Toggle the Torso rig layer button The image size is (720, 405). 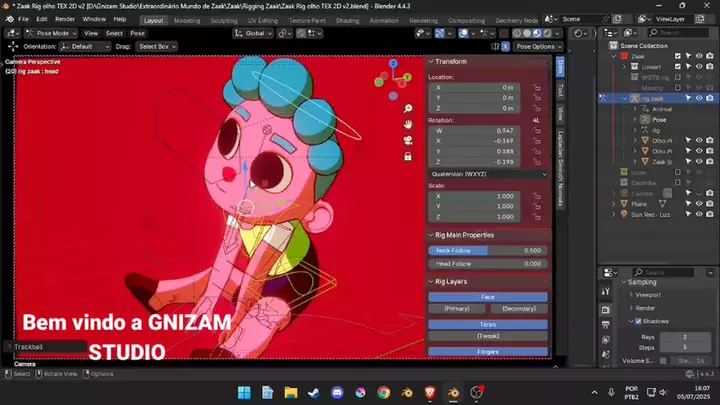488,324
